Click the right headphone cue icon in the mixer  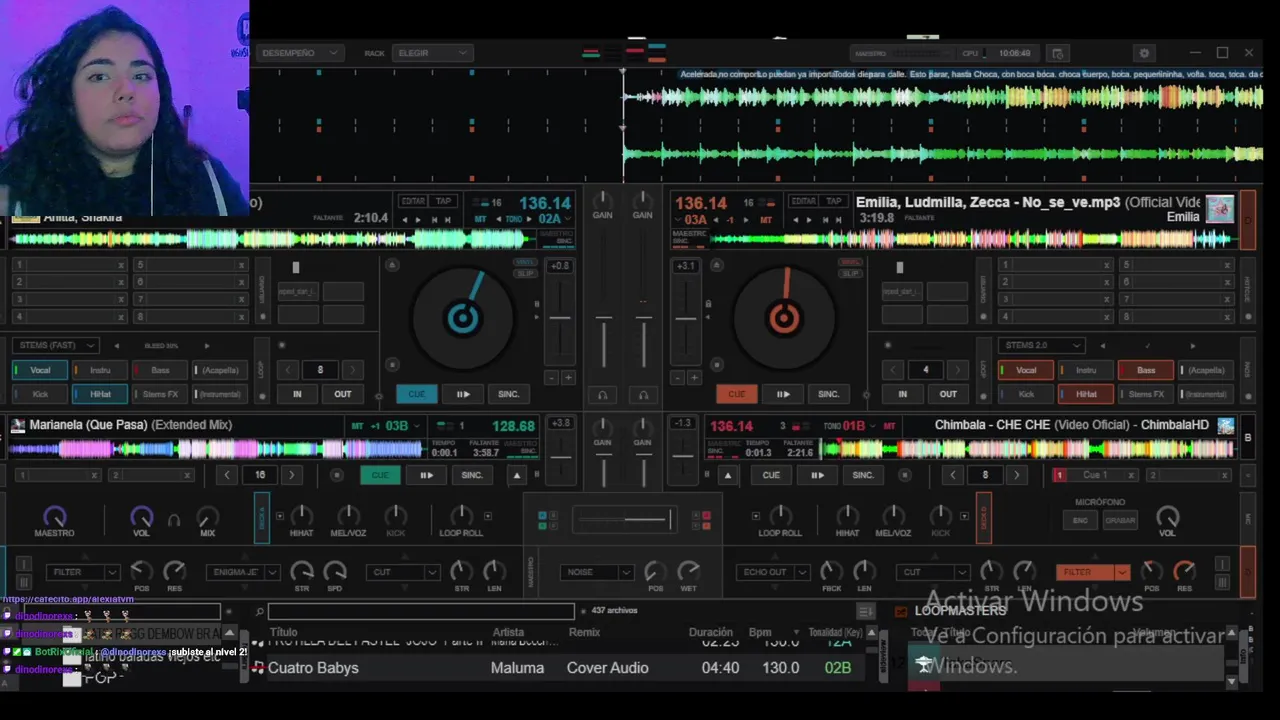click(x=643, y=395)
